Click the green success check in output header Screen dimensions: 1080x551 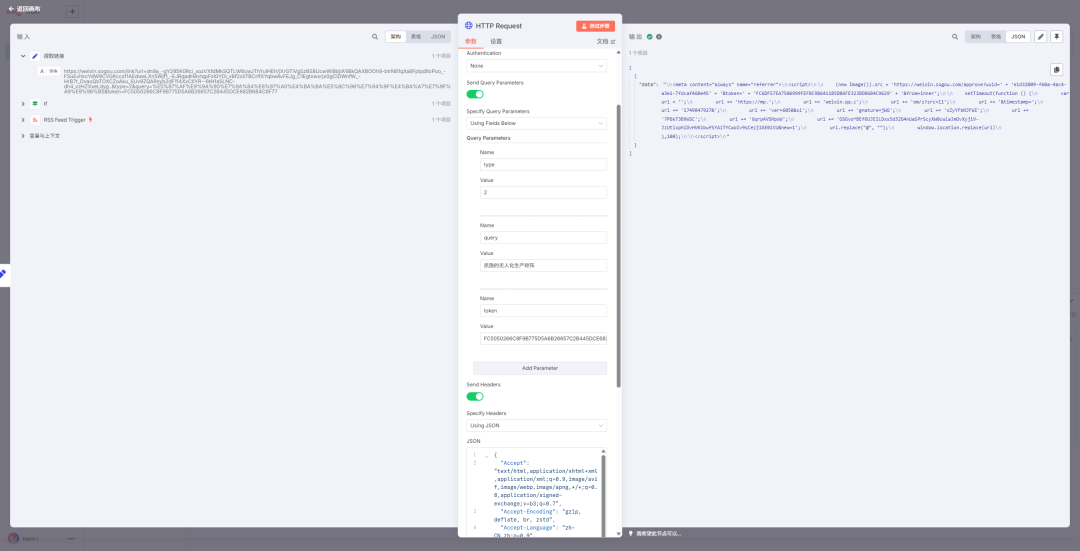[650, 37]
